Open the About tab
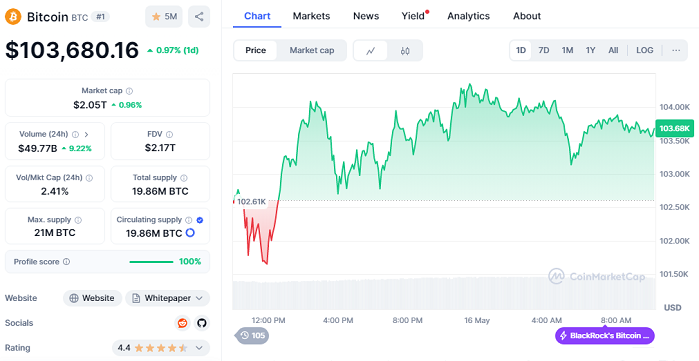The image size is (699, 361). coord(527,16)
